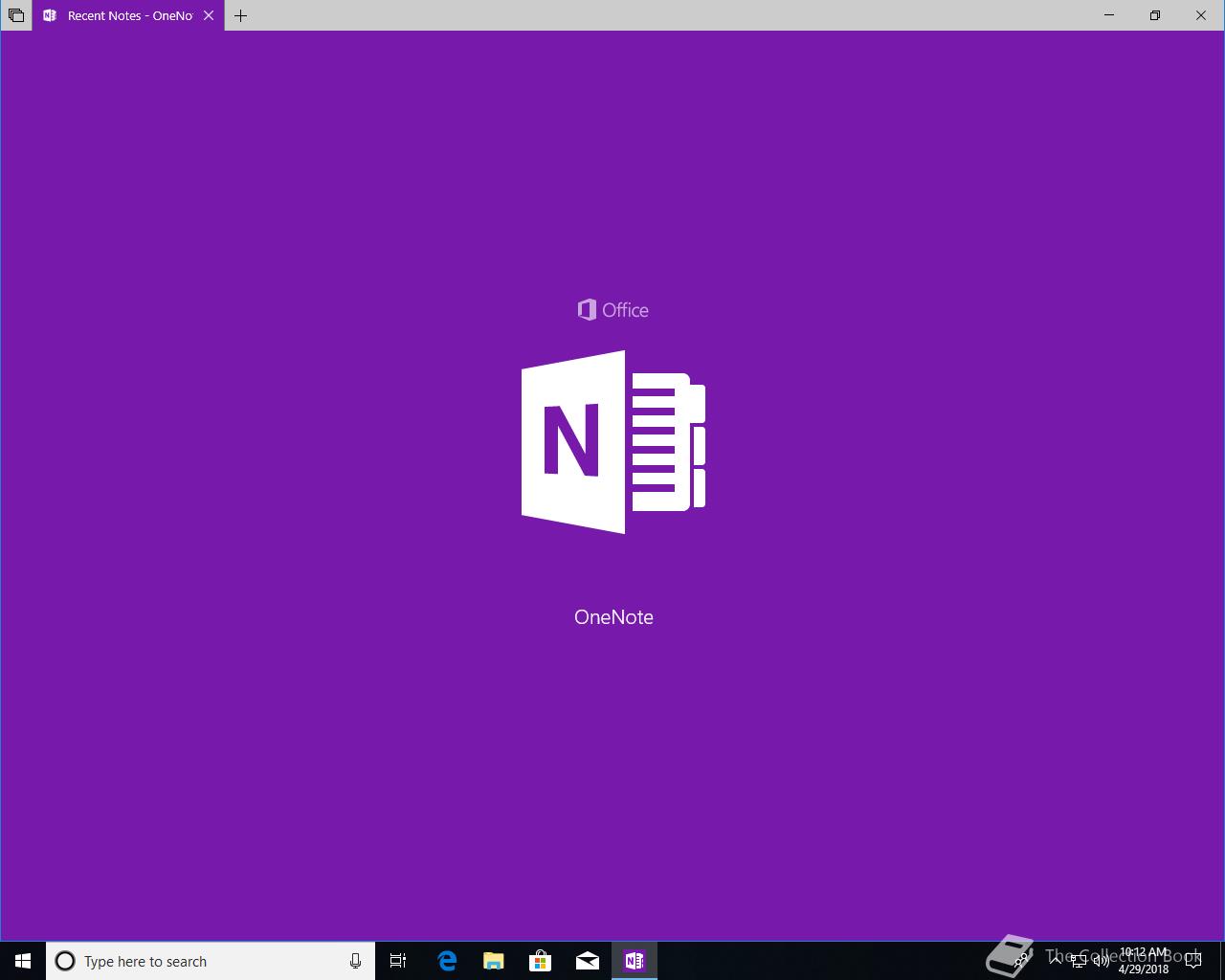Open Microsoft Store from the taskbar
The width and height of the screenshot is (1225, 980).
(x=541, y=961)
